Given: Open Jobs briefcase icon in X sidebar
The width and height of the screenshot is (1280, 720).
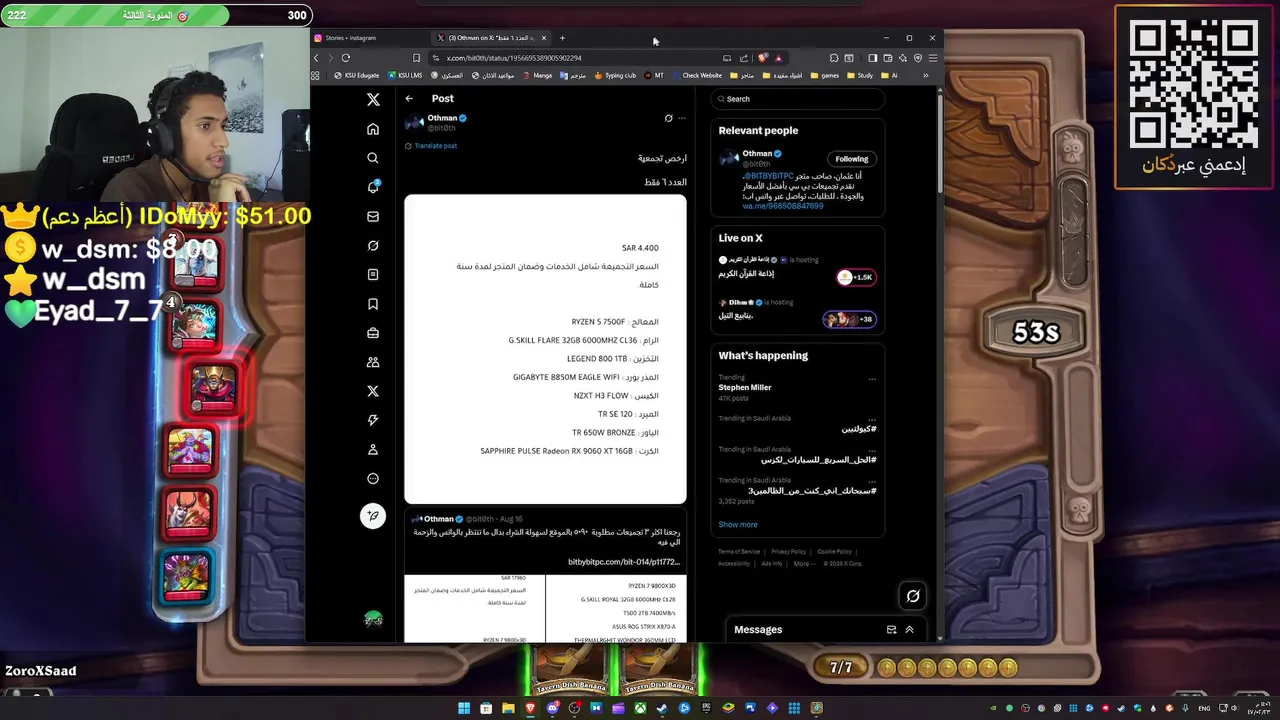Looking at the screenshot, I should [373, 333].
